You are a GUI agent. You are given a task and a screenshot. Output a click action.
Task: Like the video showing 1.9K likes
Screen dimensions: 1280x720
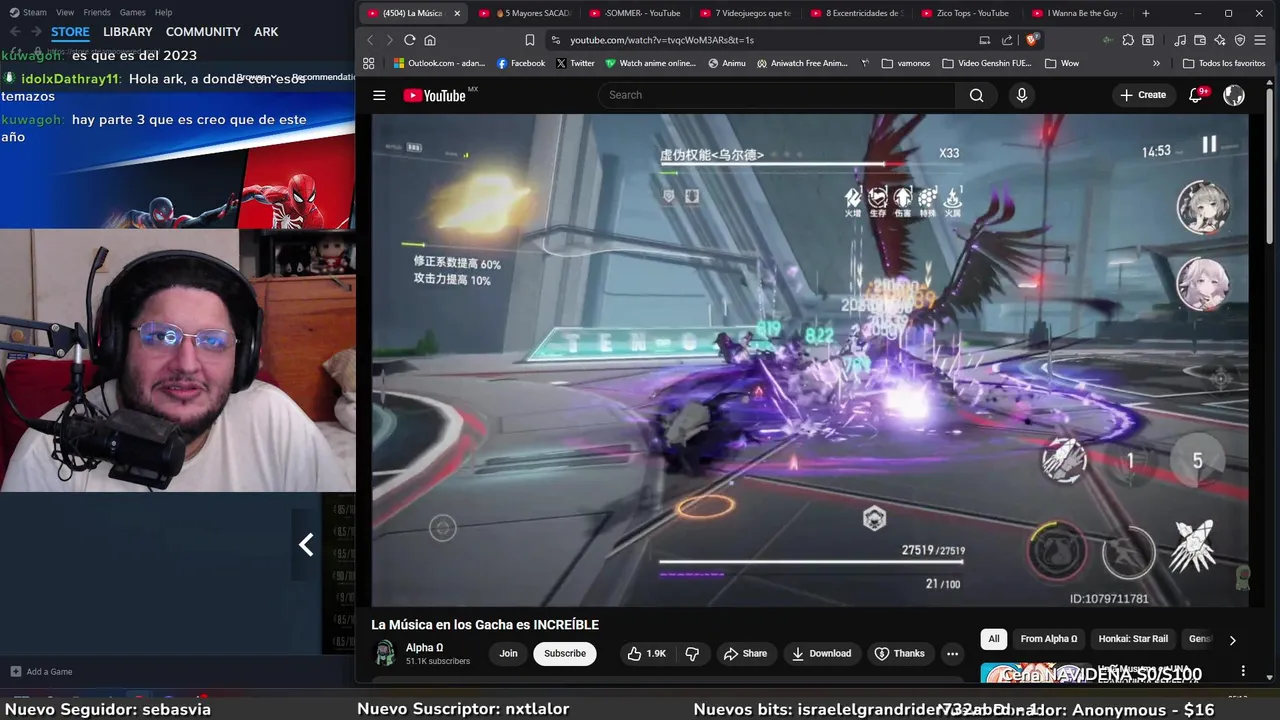tap(646, 653)
